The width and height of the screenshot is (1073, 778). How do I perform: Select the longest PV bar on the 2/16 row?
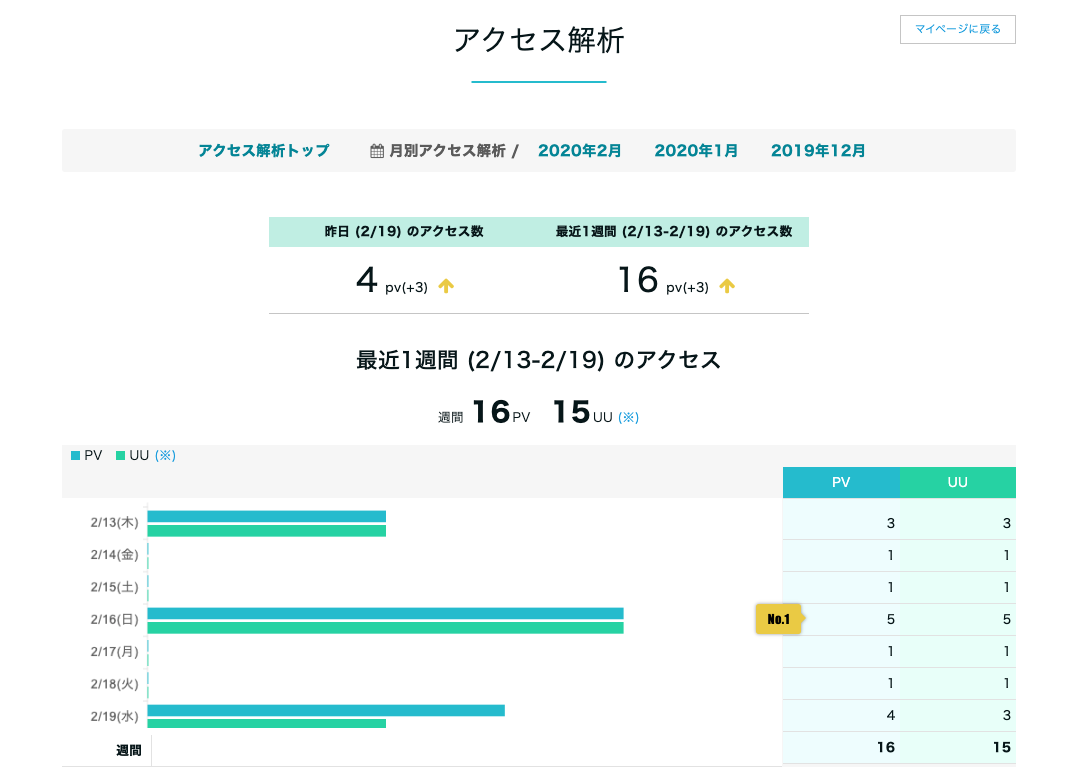coord(385,612)
